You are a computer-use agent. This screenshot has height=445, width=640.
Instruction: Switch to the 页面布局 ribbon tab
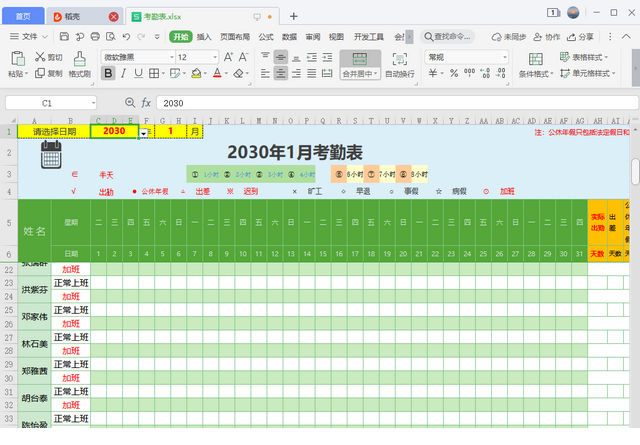[235, 37]
